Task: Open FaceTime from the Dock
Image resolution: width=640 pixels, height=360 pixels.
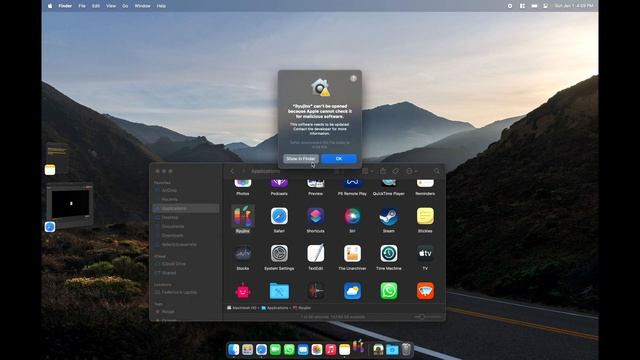Action: pos(275,350)
